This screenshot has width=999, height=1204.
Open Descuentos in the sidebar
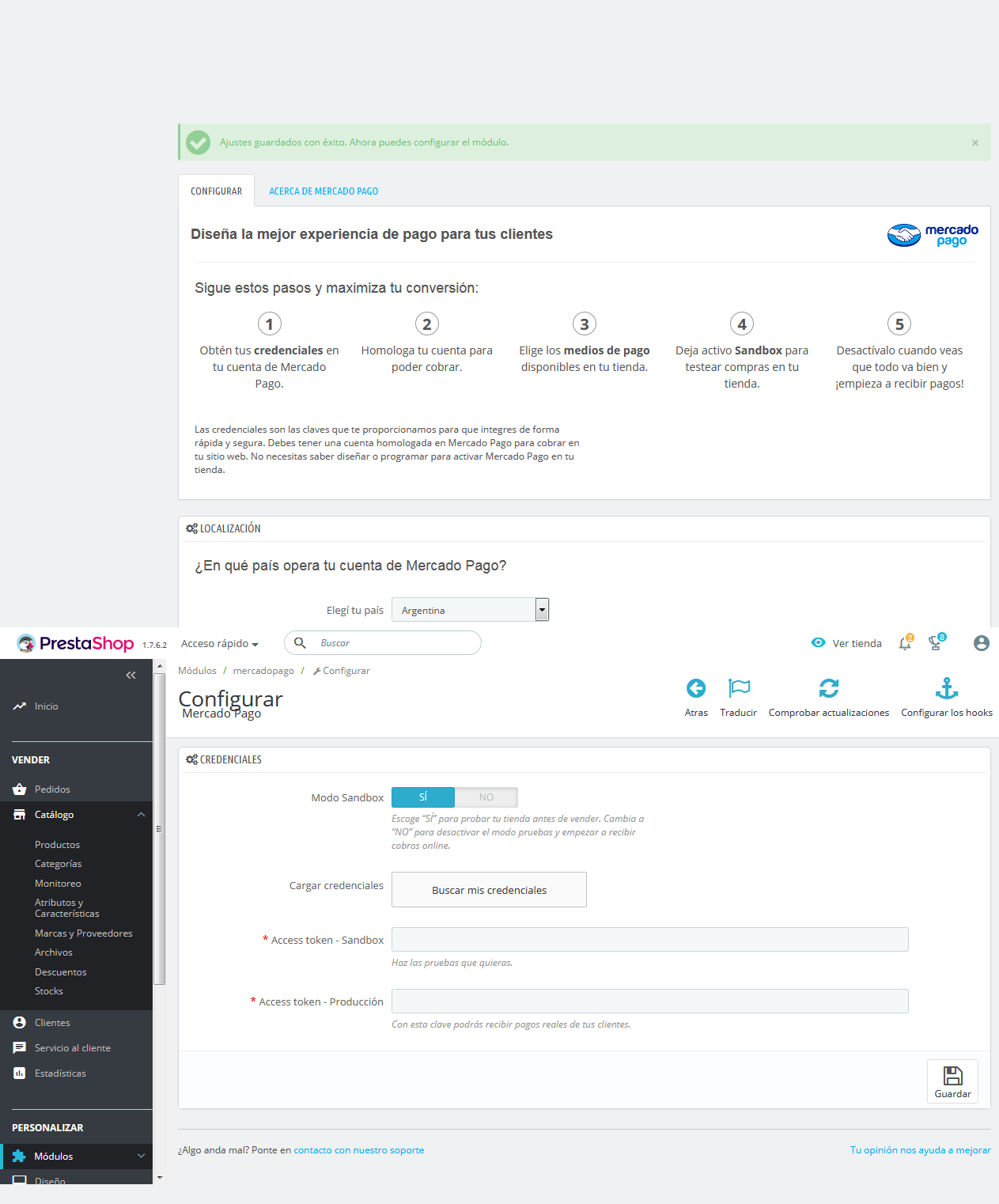(61, 972)
